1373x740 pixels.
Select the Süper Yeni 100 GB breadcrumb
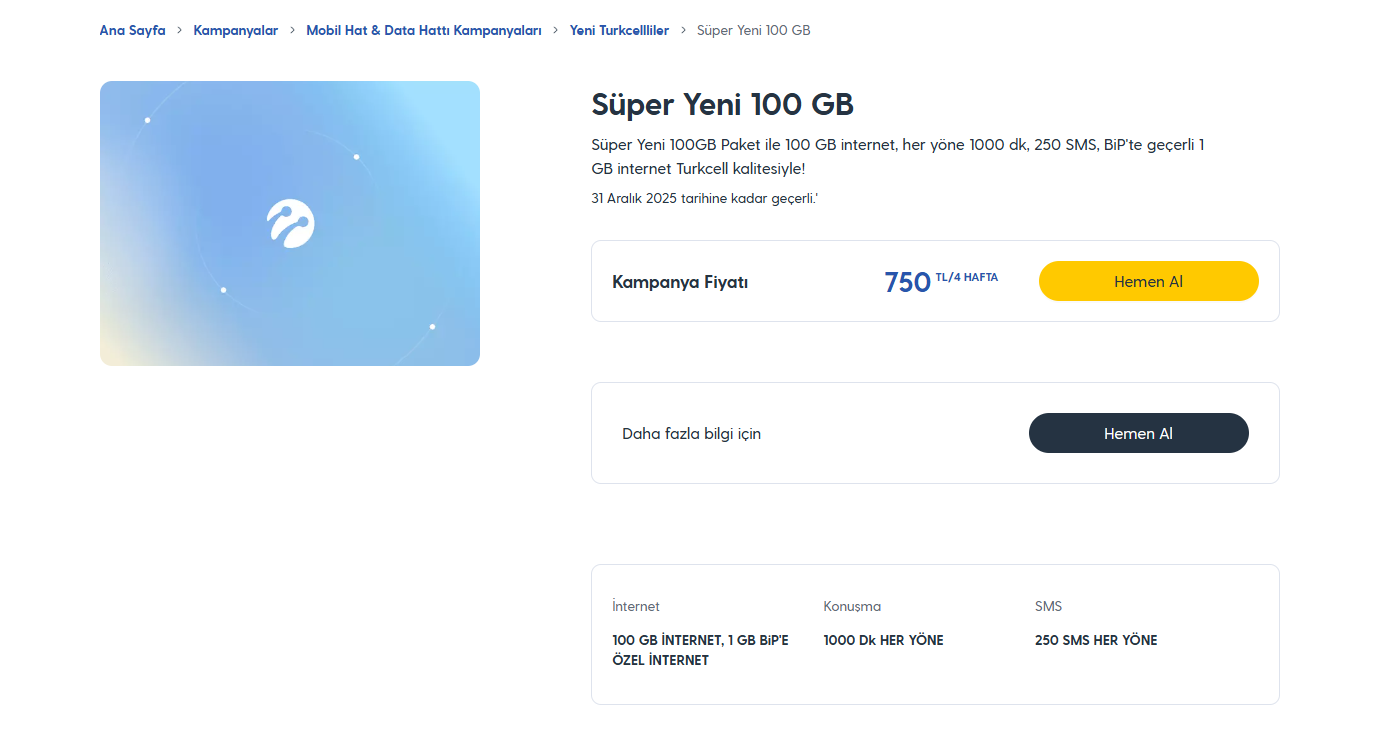753,30
